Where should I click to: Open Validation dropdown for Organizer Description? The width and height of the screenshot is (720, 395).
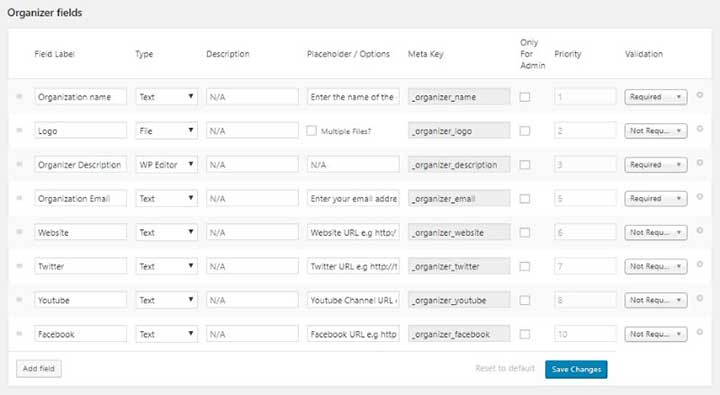tap(656, 165)
